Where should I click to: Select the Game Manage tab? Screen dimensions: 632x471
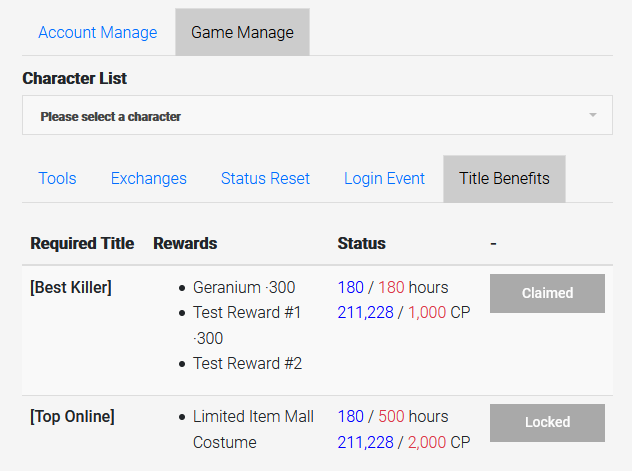(242, 32)
